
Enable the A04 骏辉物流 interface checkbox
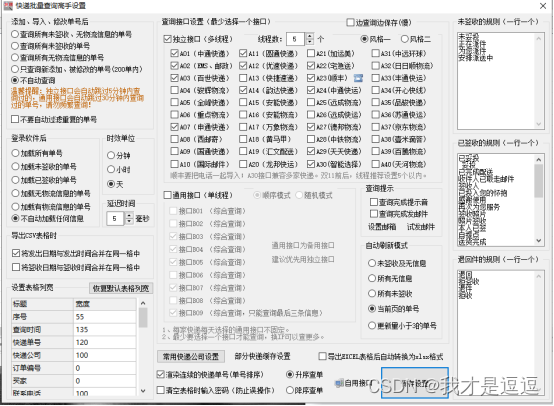click(x=174, y=90)
